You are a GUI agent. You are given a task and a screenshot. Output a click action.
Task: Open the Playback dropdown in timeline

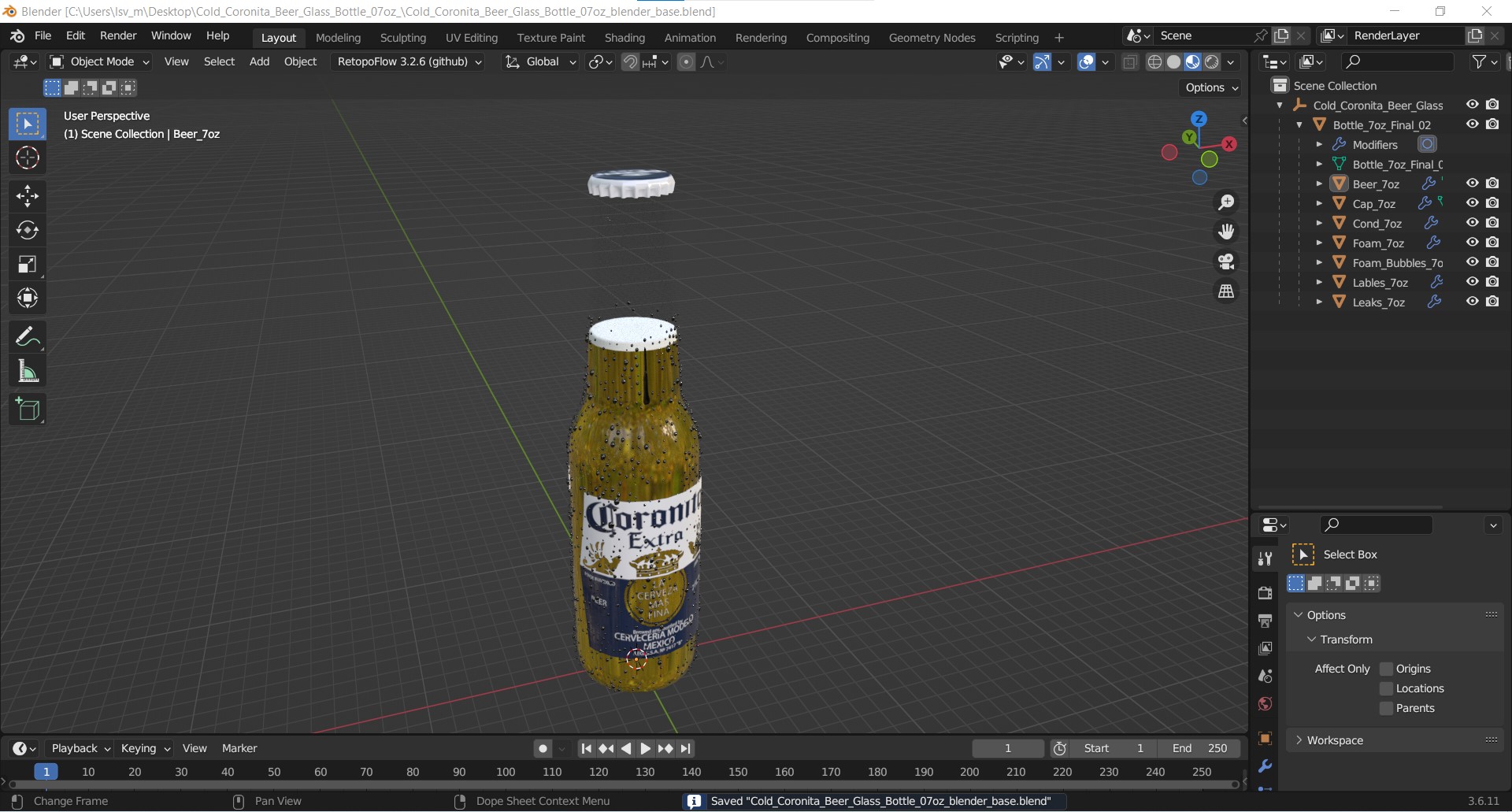[x=80, y=748]
